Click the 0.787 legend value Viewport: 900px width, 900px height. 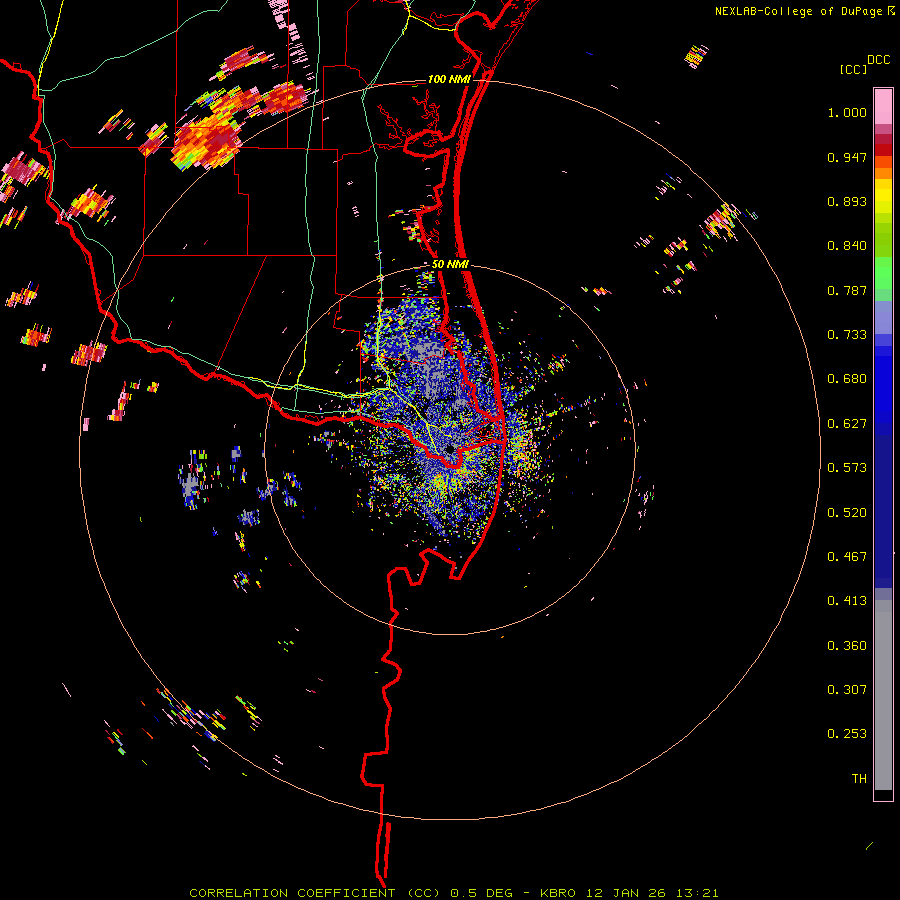coord(847,290)
